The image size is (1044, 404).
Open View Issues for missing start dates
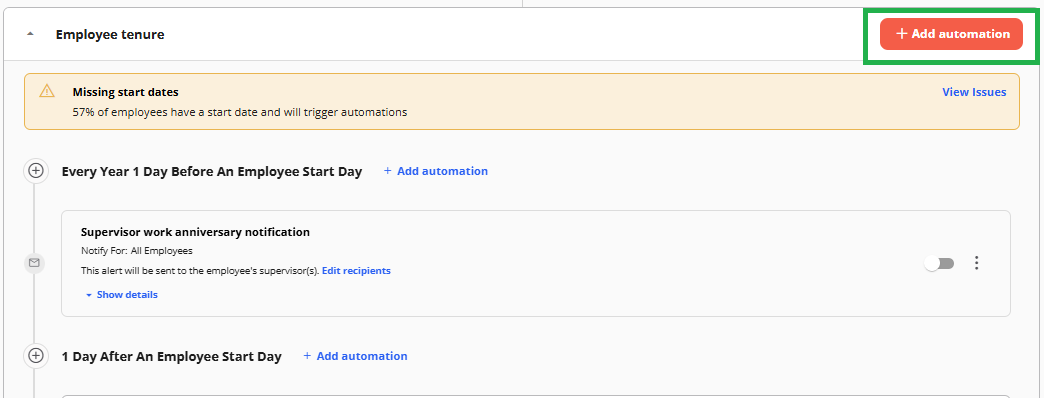pyautogui.click(x=974, y=92)
